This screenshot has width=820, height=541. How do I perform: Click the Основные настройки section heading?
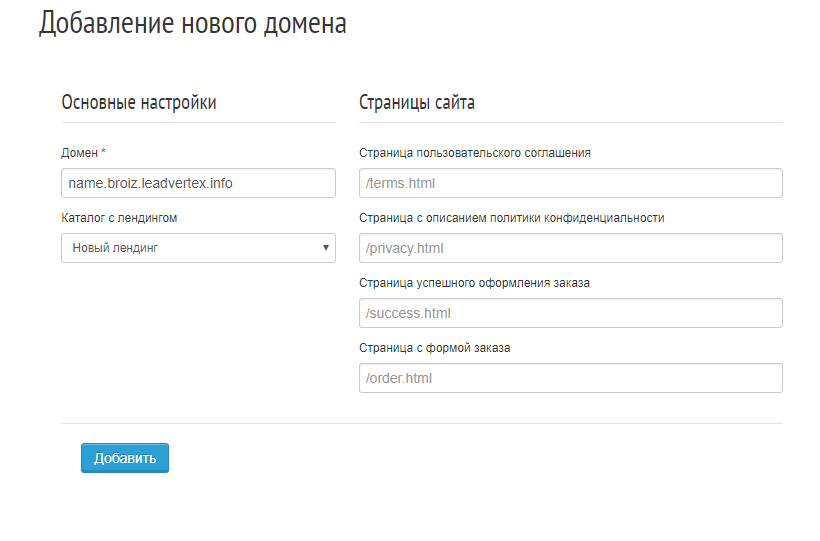coord(139,102)
